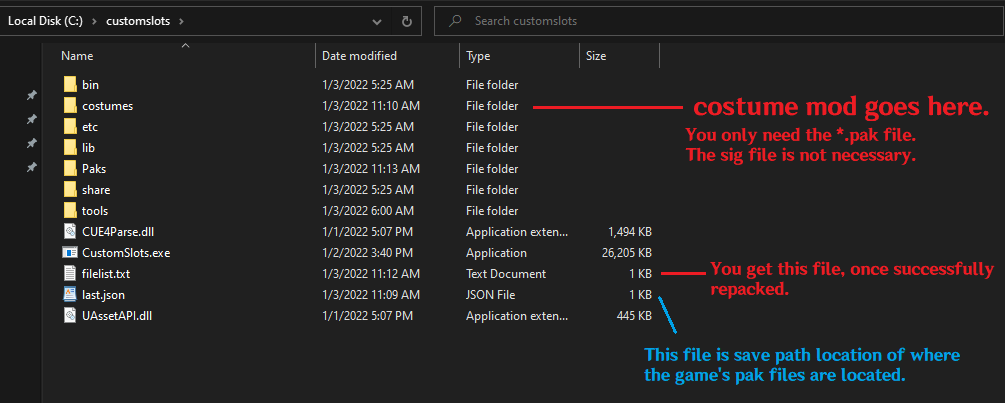Viewport: 1005px width, 403px height.
Task: Select the filelist.txt file name
Action: pyautogui.click(x=106, y=274)
